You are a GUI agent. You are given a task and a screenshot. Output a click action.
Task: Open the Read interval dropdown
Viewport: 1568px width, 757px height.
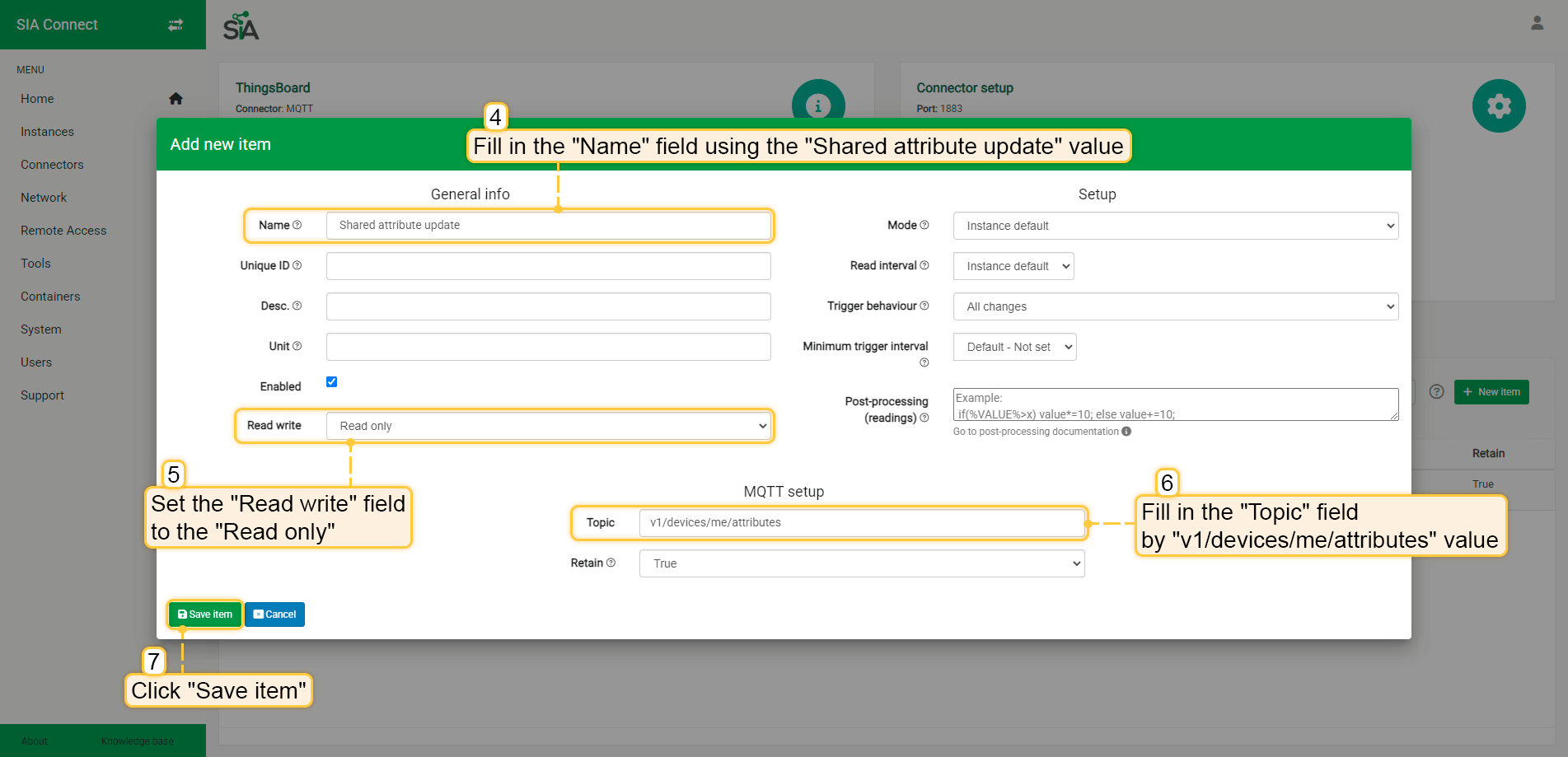pos(1013,266)
